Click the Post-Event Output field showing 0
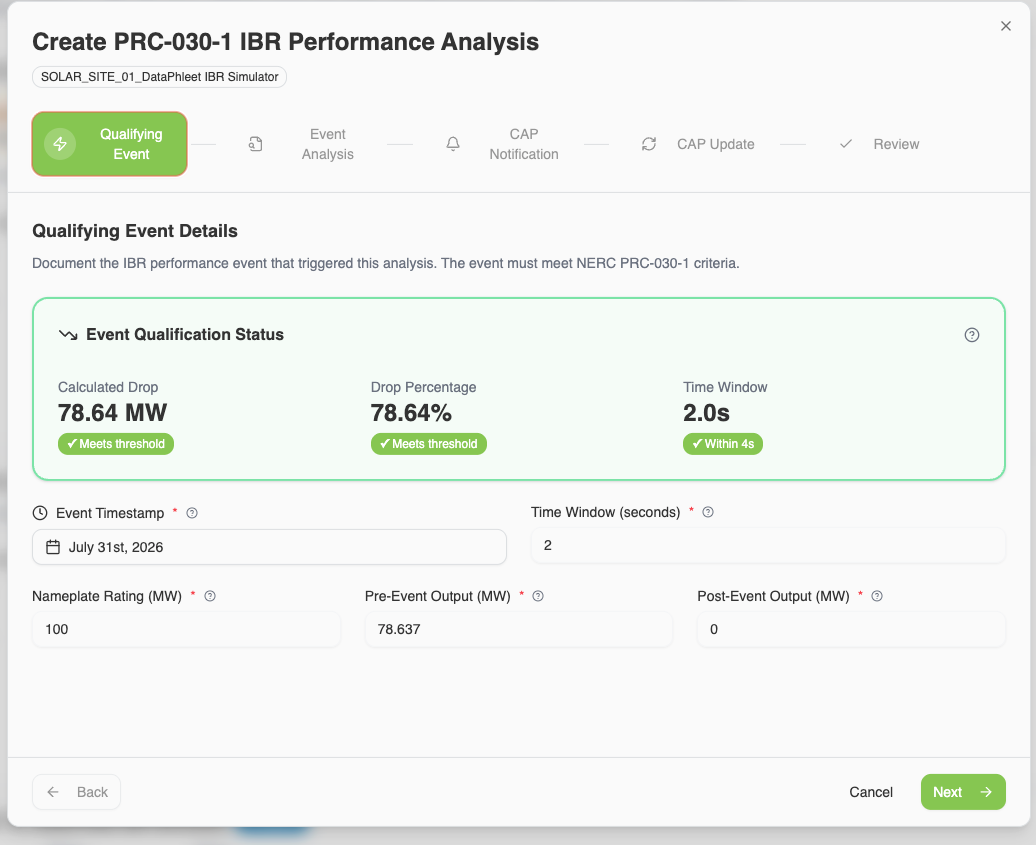The height and width of the screenshot is (845, 1036). click(x=851, y=629)
